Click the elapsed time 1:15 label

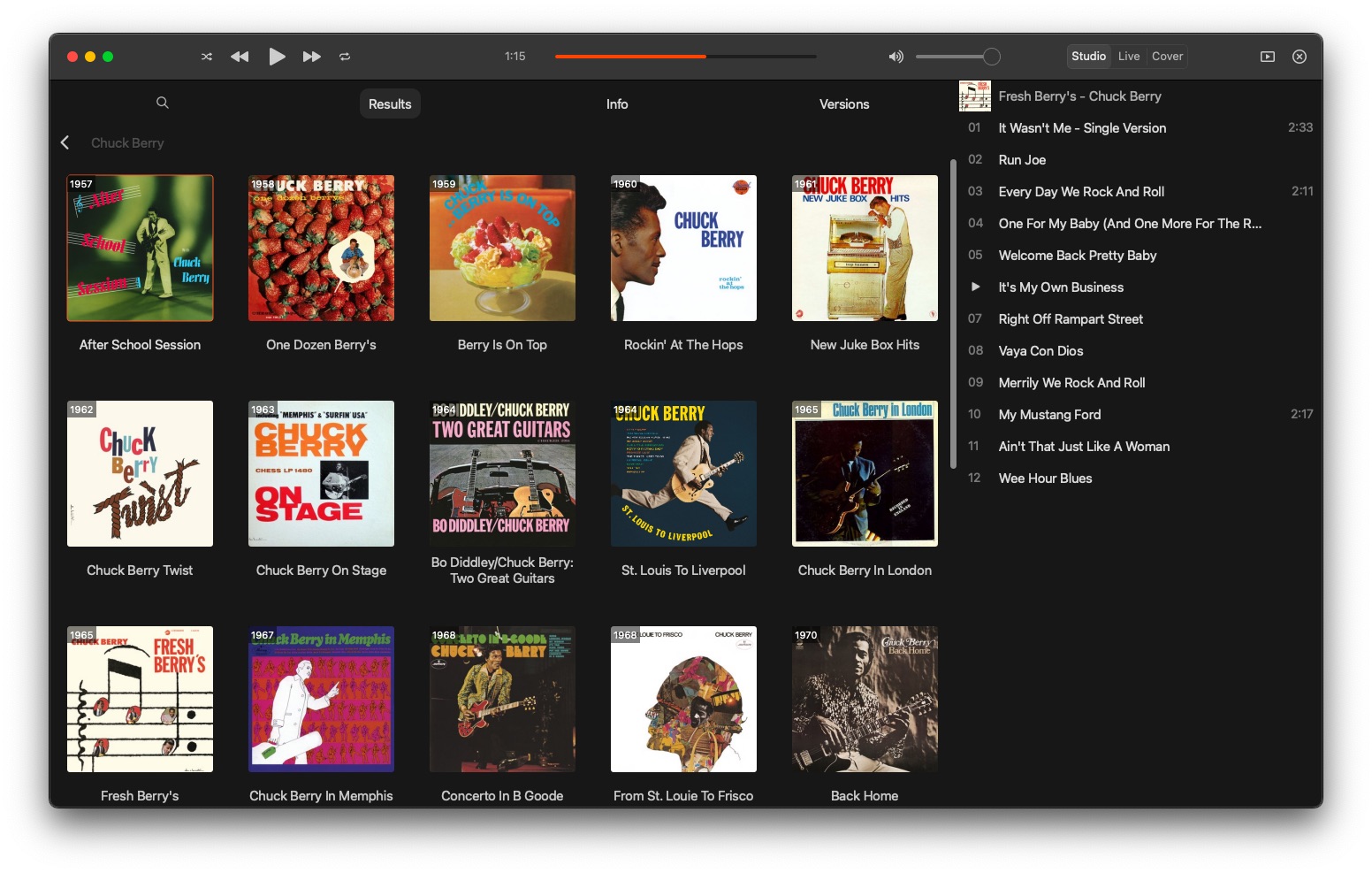pos(515,57)
